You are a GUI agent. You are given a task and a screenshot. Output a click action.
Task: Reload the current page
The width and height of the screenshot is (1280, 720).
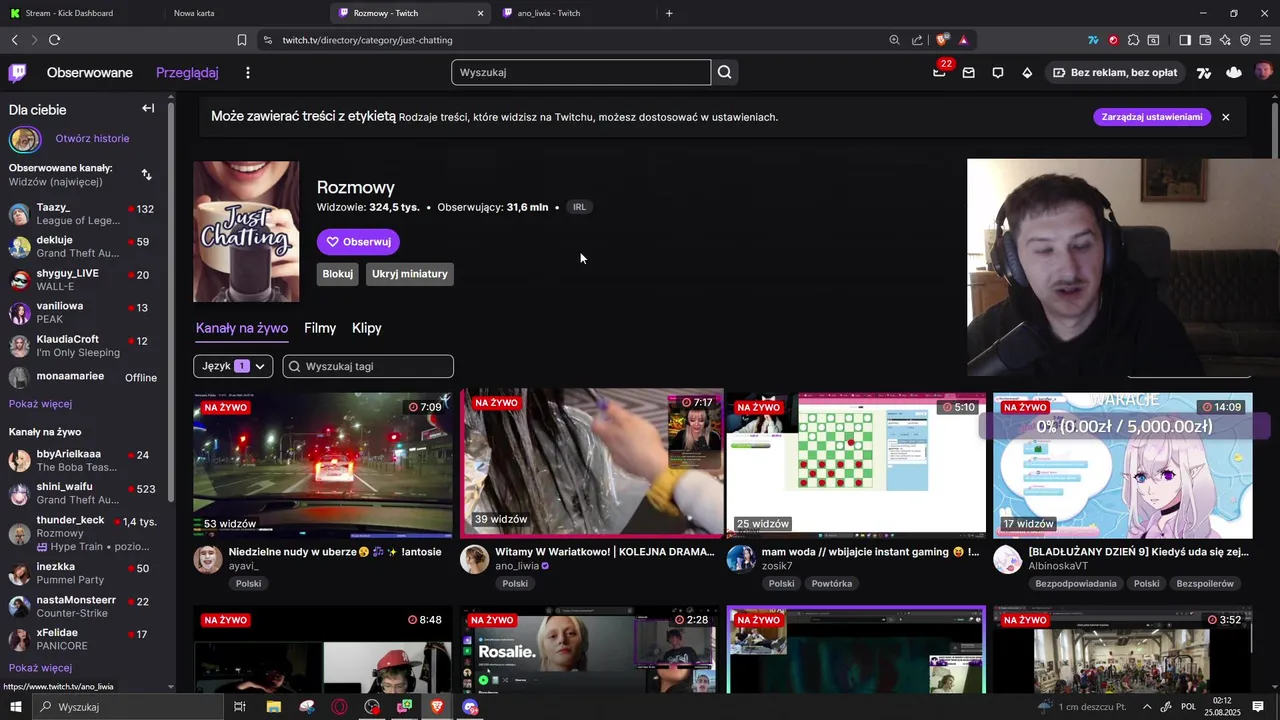click(x=54, y=40)
